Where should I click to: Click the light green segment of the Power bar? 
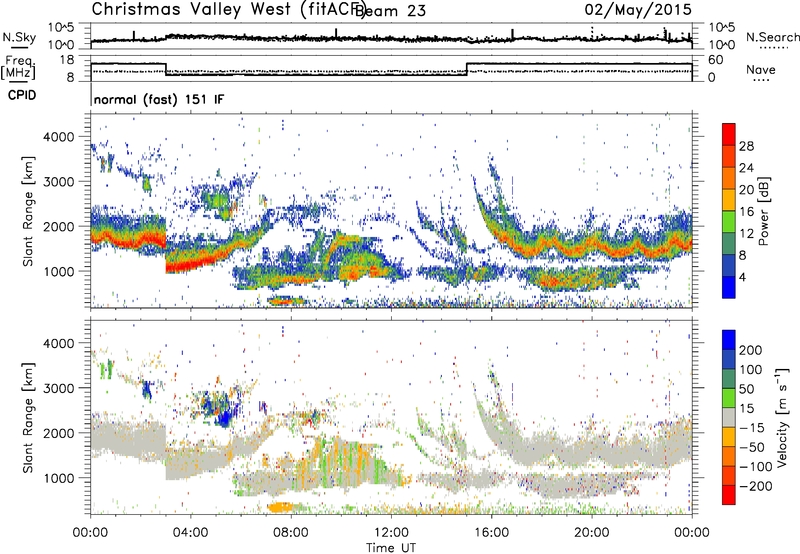click(x=729, y=221)
